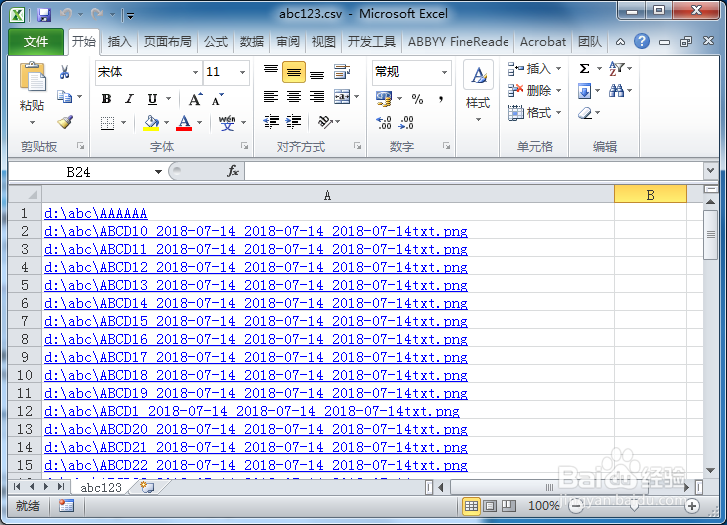Click the text orientation icon
The image size is (727, 525).
(x=325, y=122)
